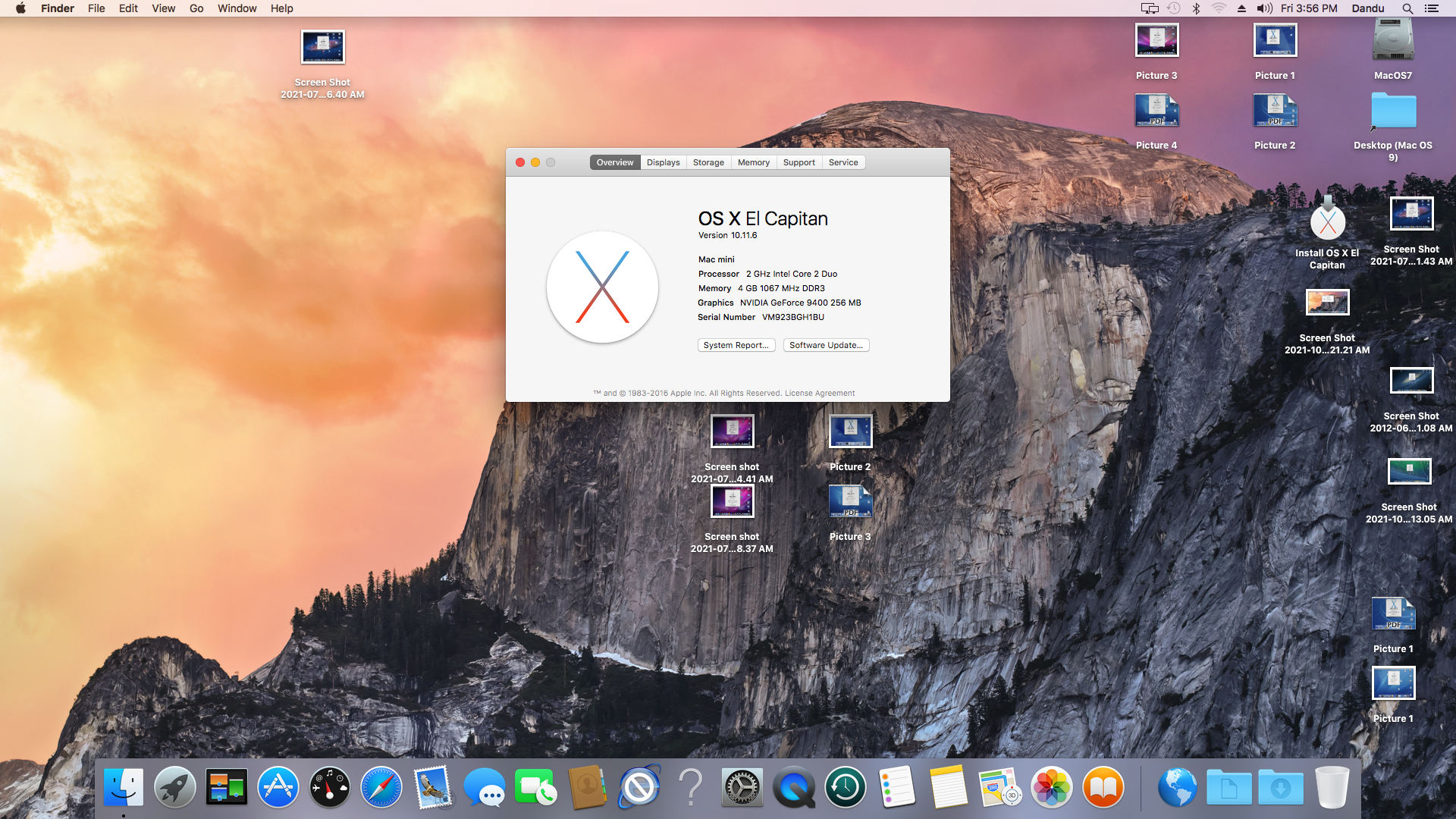Open the Trash in the Dock

coord(1332,787)
